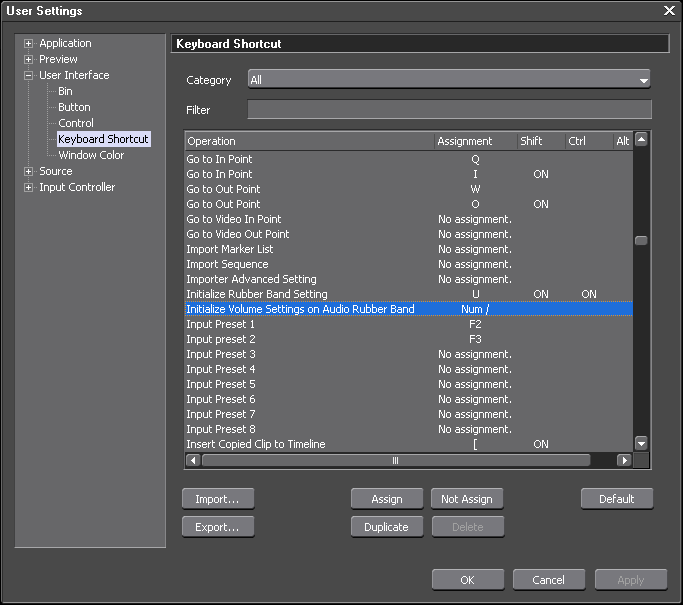
Task: Select Window Color in settings tree
Action: click(x=91, y=155)
